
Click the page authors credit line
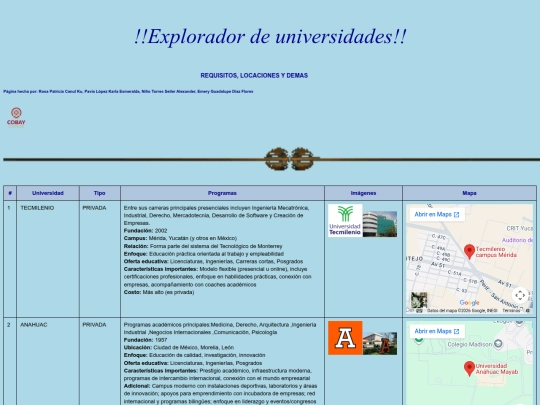[128, 92]
